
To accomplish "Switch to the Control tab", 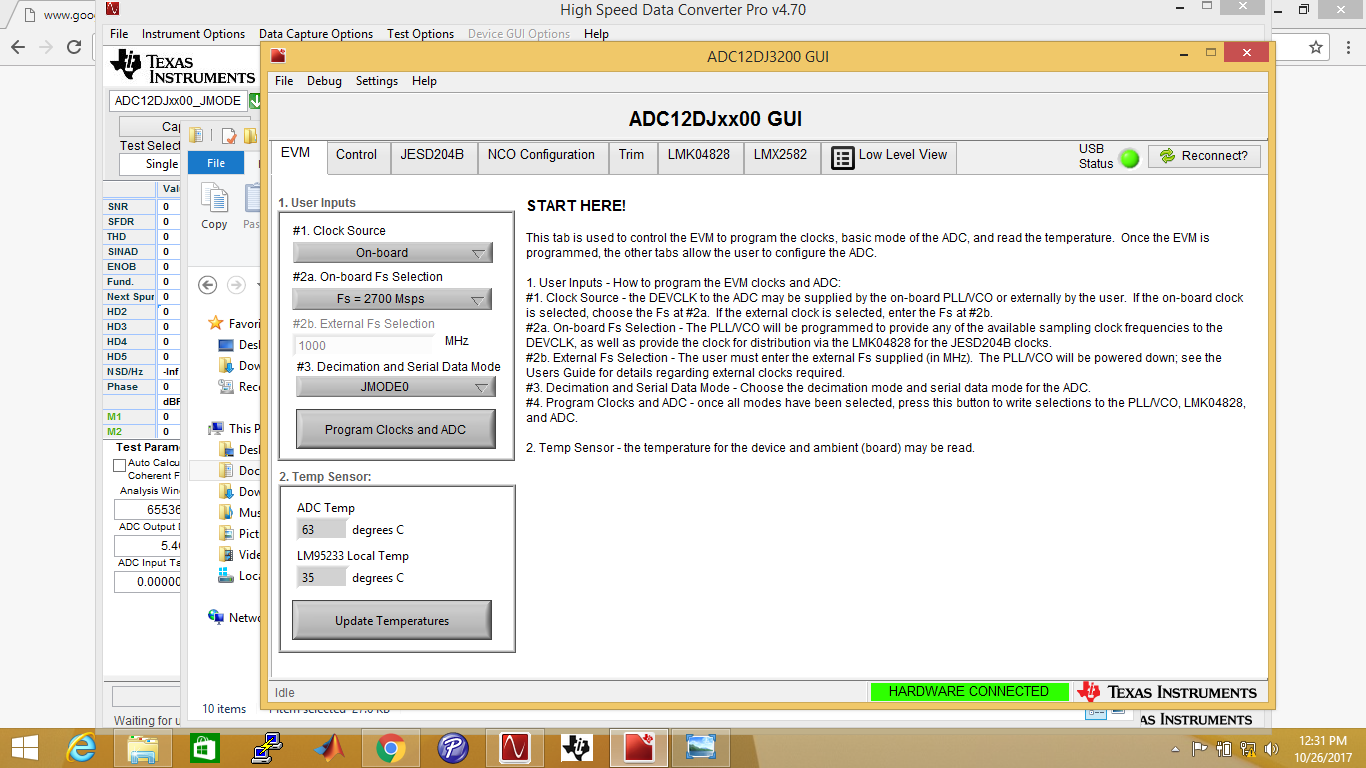I will coord(356,155).
